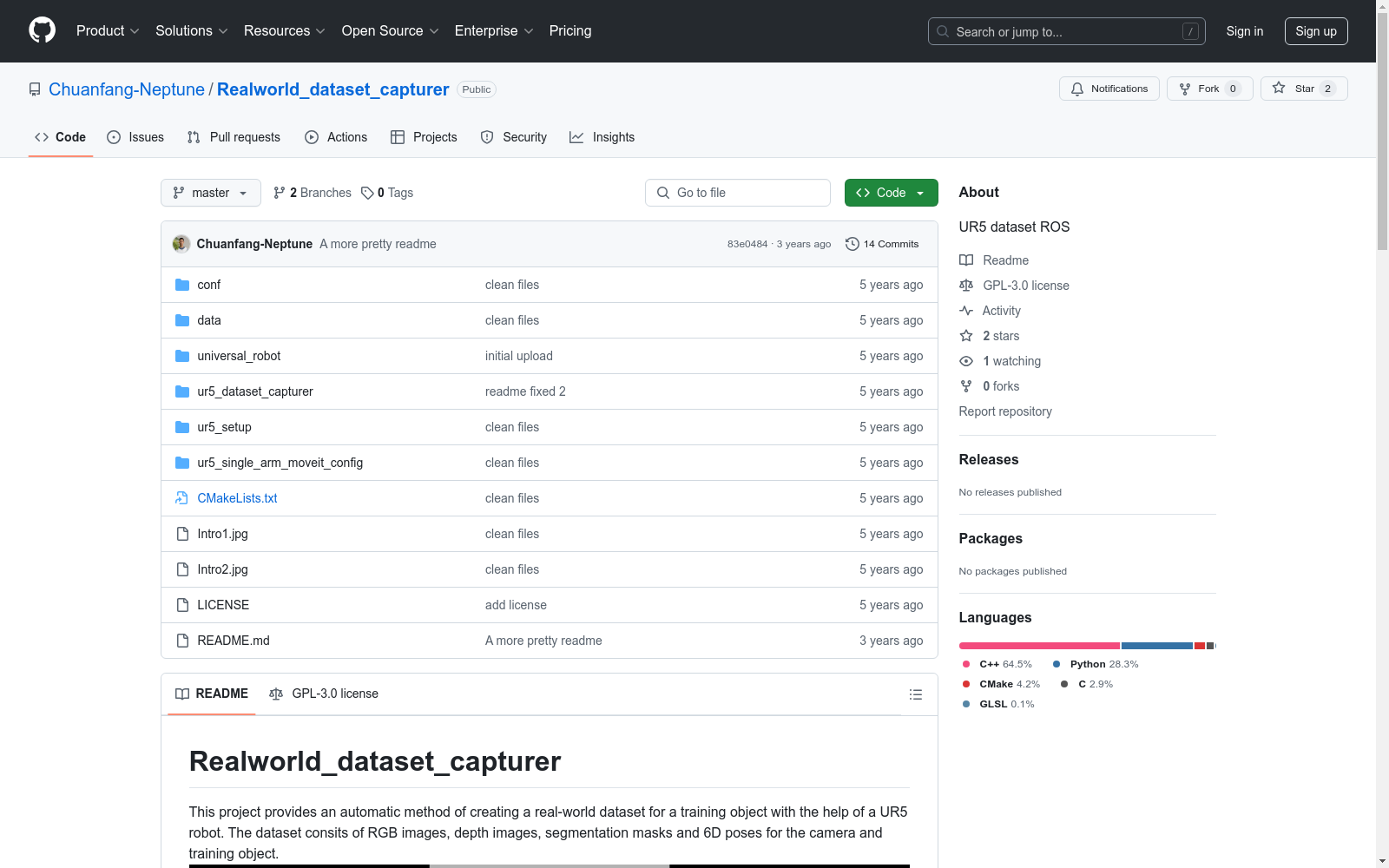
Task: Click the Notifications bell icon
Action: pos(1077,89)
